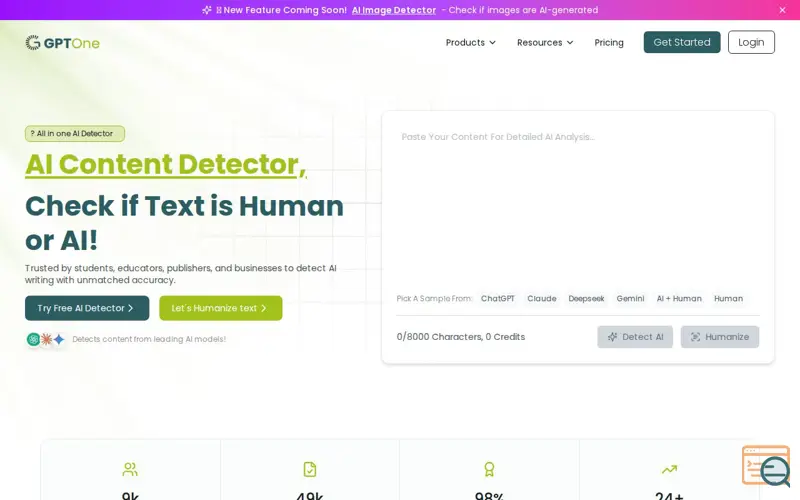Go to the Pricing page
800x500 pixels.
[x=609, y=42]
